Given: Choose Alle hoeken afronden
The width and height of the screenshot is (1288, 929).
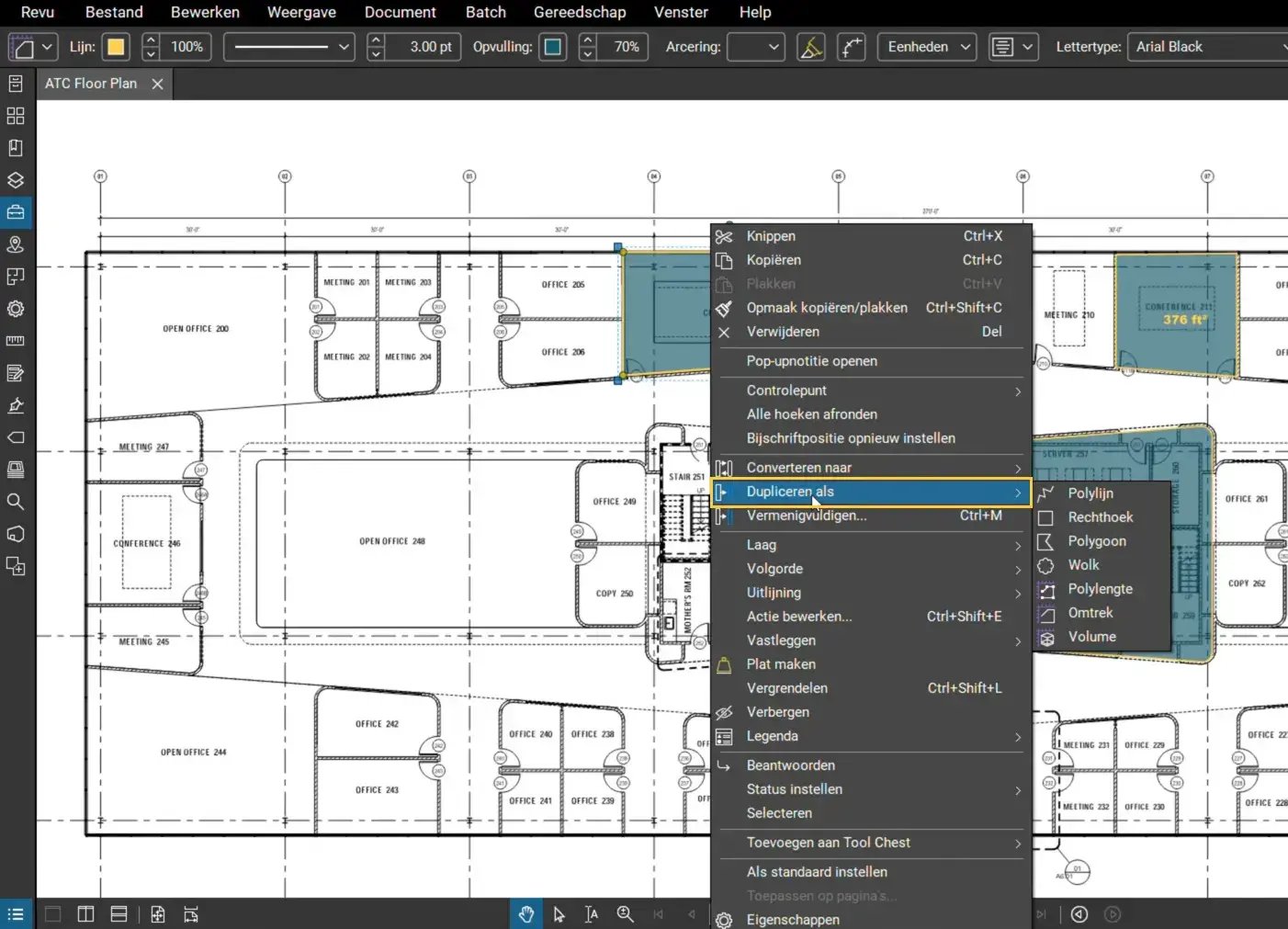Looking at the screenshot, I should tap(871, 414).
